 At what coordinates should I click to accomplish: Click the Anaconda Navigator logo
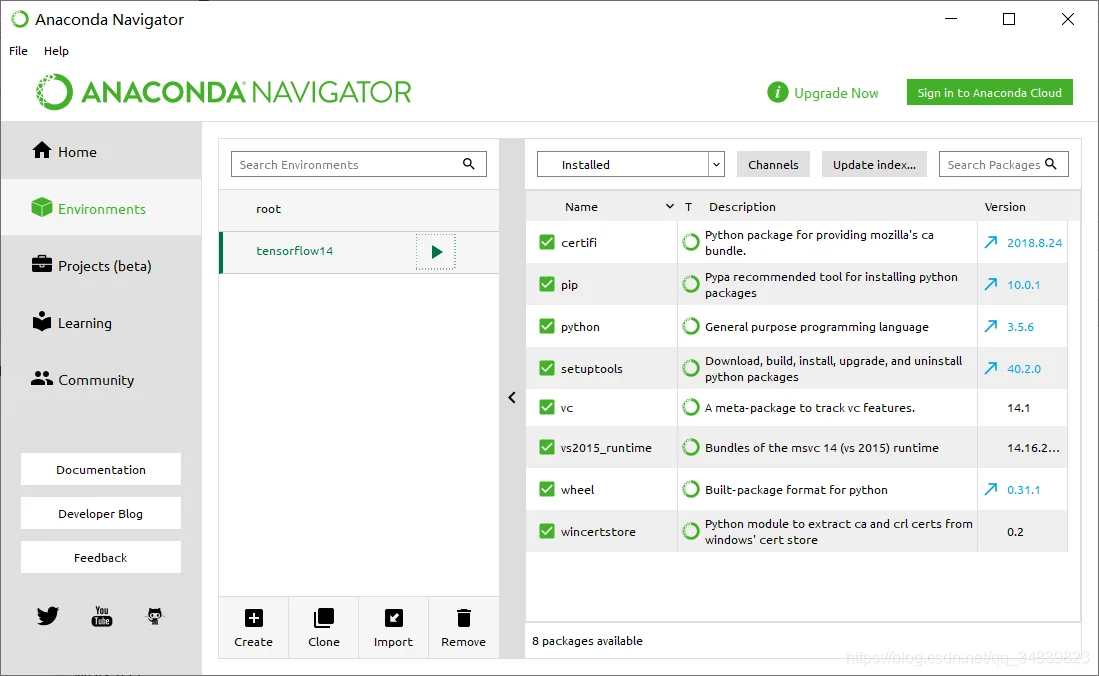[x=224, y=92]
